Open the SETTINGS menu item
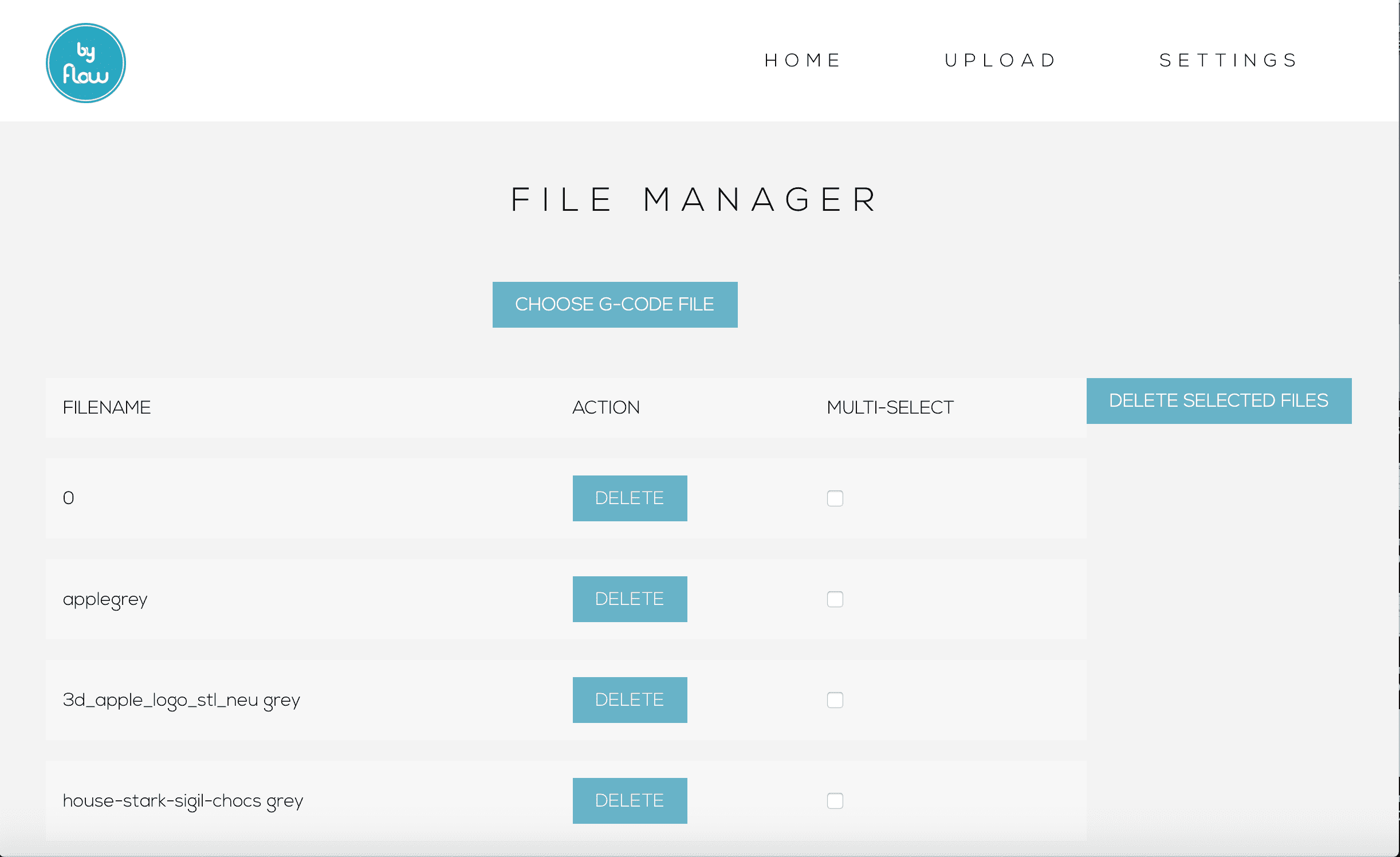 [x=1229, y=60]
